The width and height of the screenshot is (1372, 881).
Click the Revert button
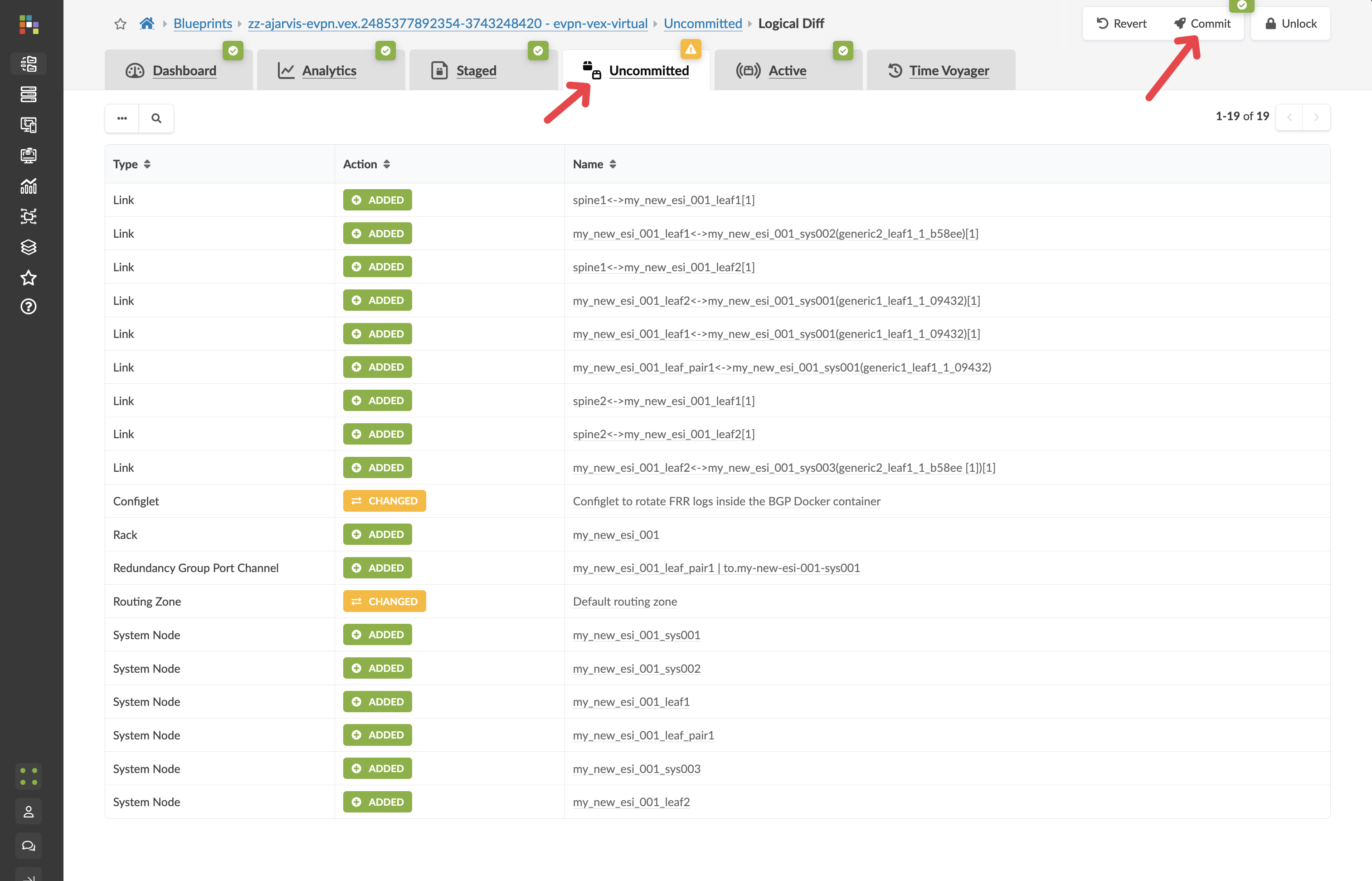1122,24
